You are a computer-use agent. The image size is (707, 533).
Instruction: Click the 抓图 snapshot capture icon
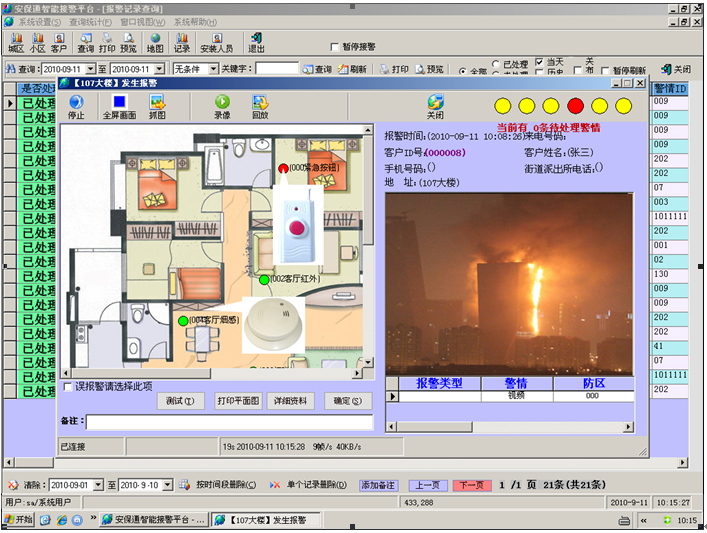pos(157,102)
